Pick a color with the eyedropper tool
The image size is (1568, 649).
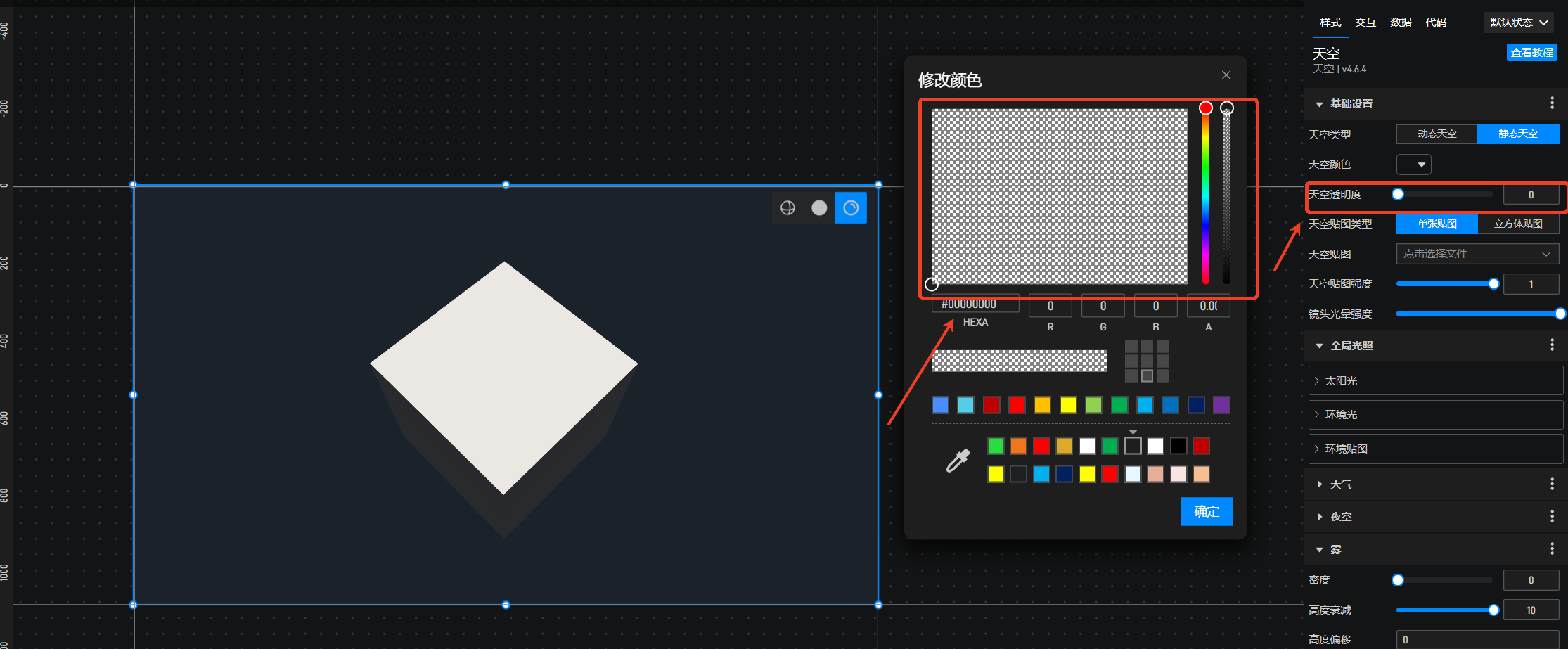click(x=958, y=461)
